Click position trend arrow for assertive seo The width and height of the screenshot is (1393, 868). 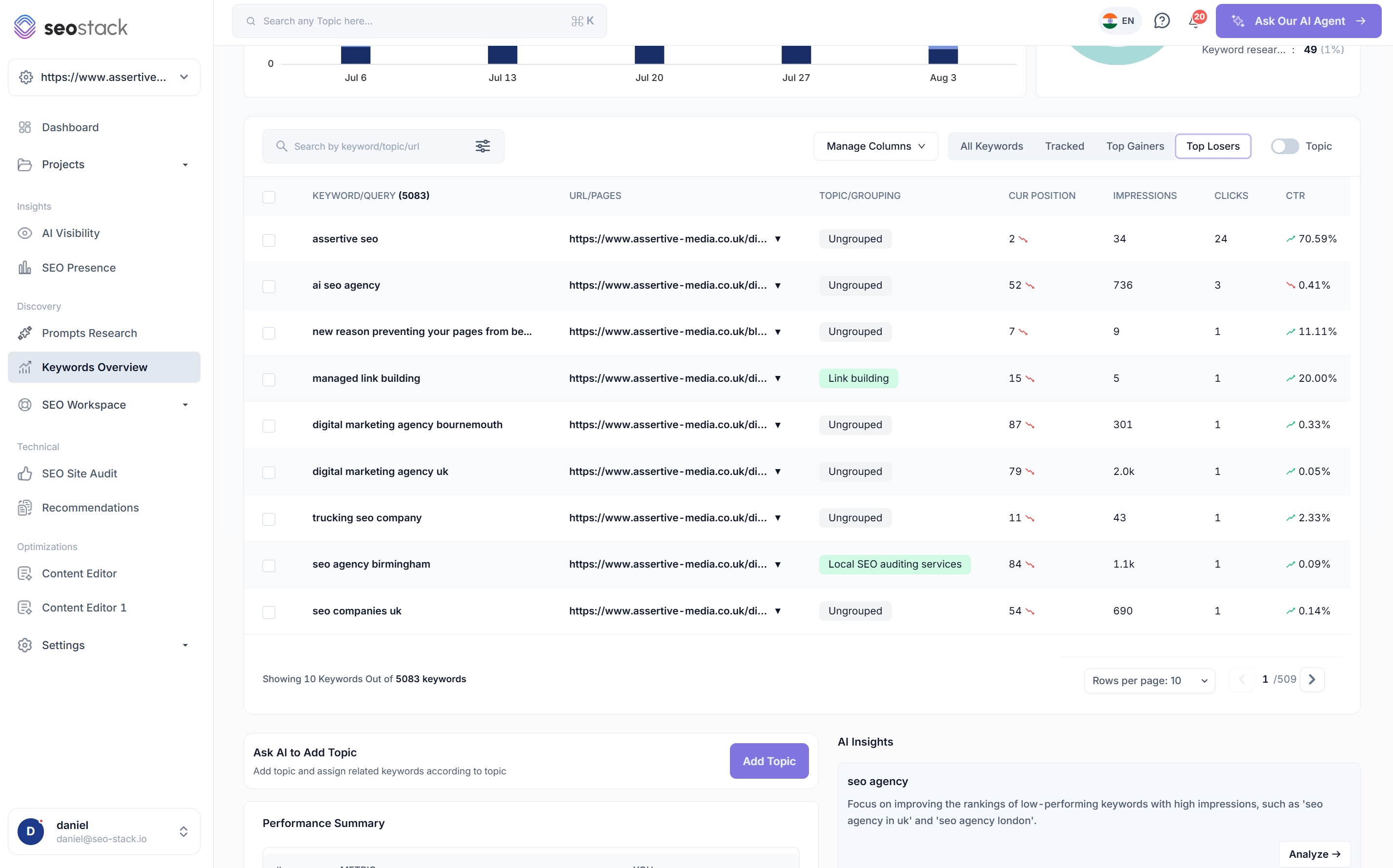pyautogui.click(x=1023, y=239)
